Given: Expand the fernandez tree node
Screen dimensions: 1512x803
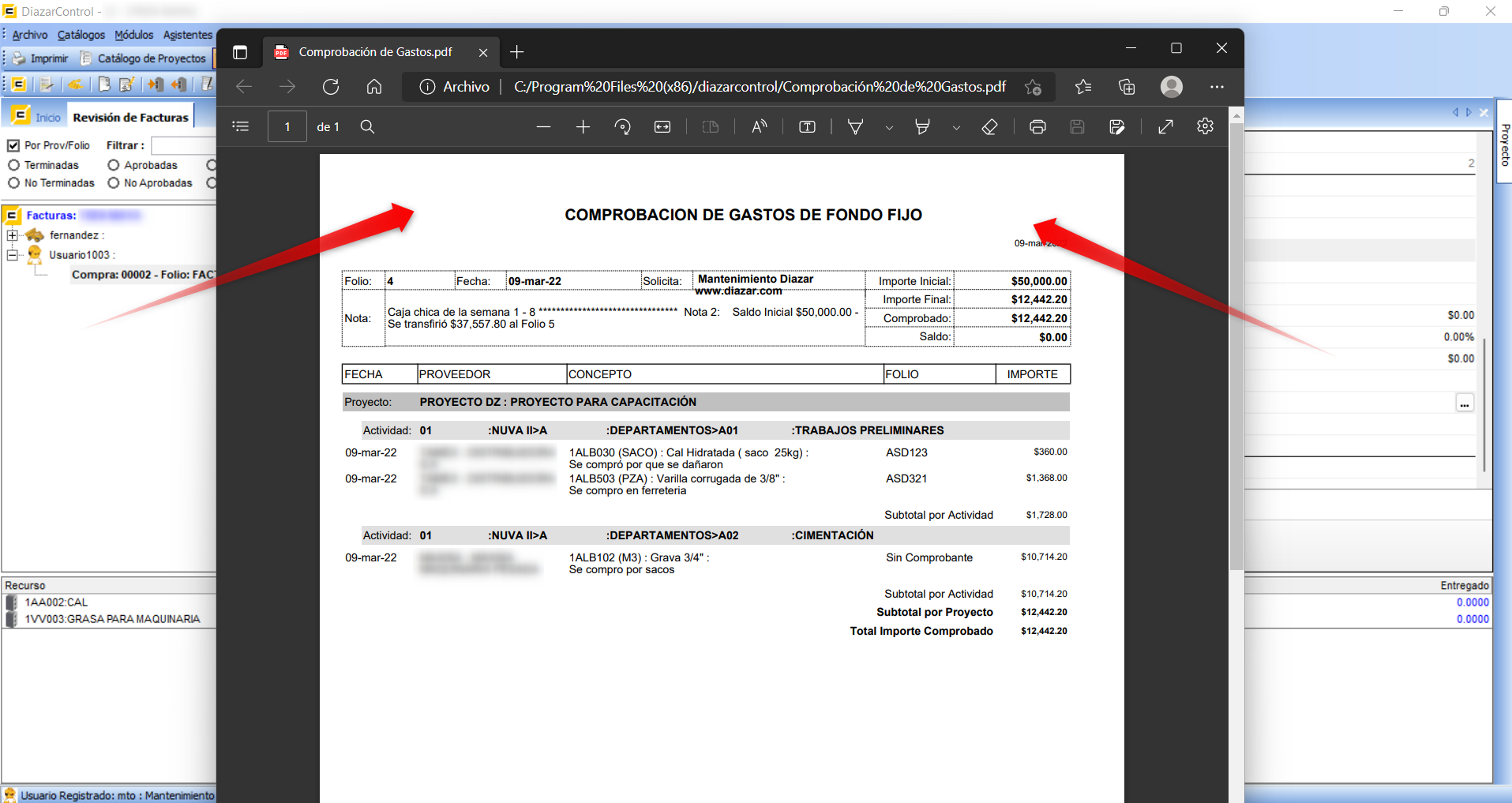Looking at the screenshot, I should pos(12,235).
